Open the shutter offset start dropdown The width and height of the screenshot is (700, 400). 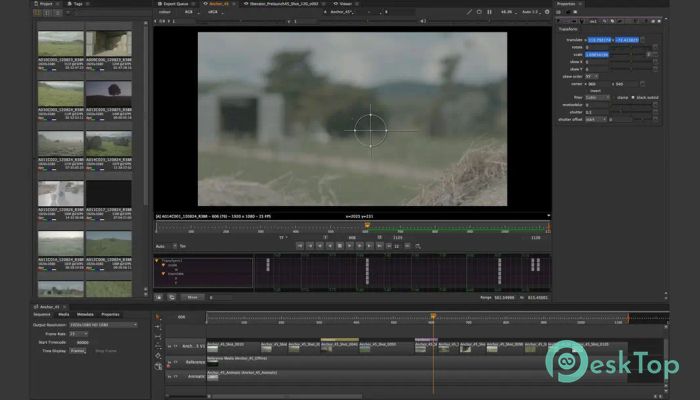596,119
